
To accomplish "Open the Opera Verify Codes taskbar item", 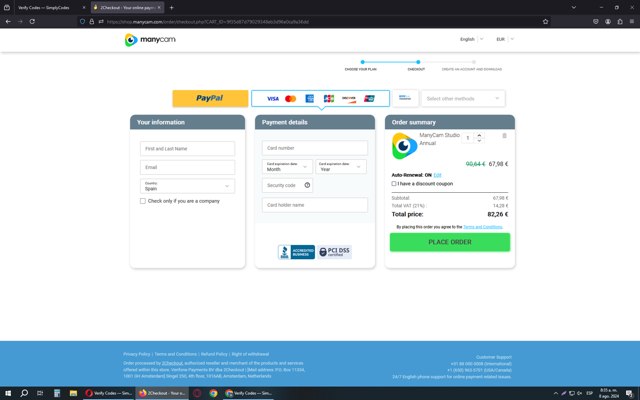I will 109,393.
